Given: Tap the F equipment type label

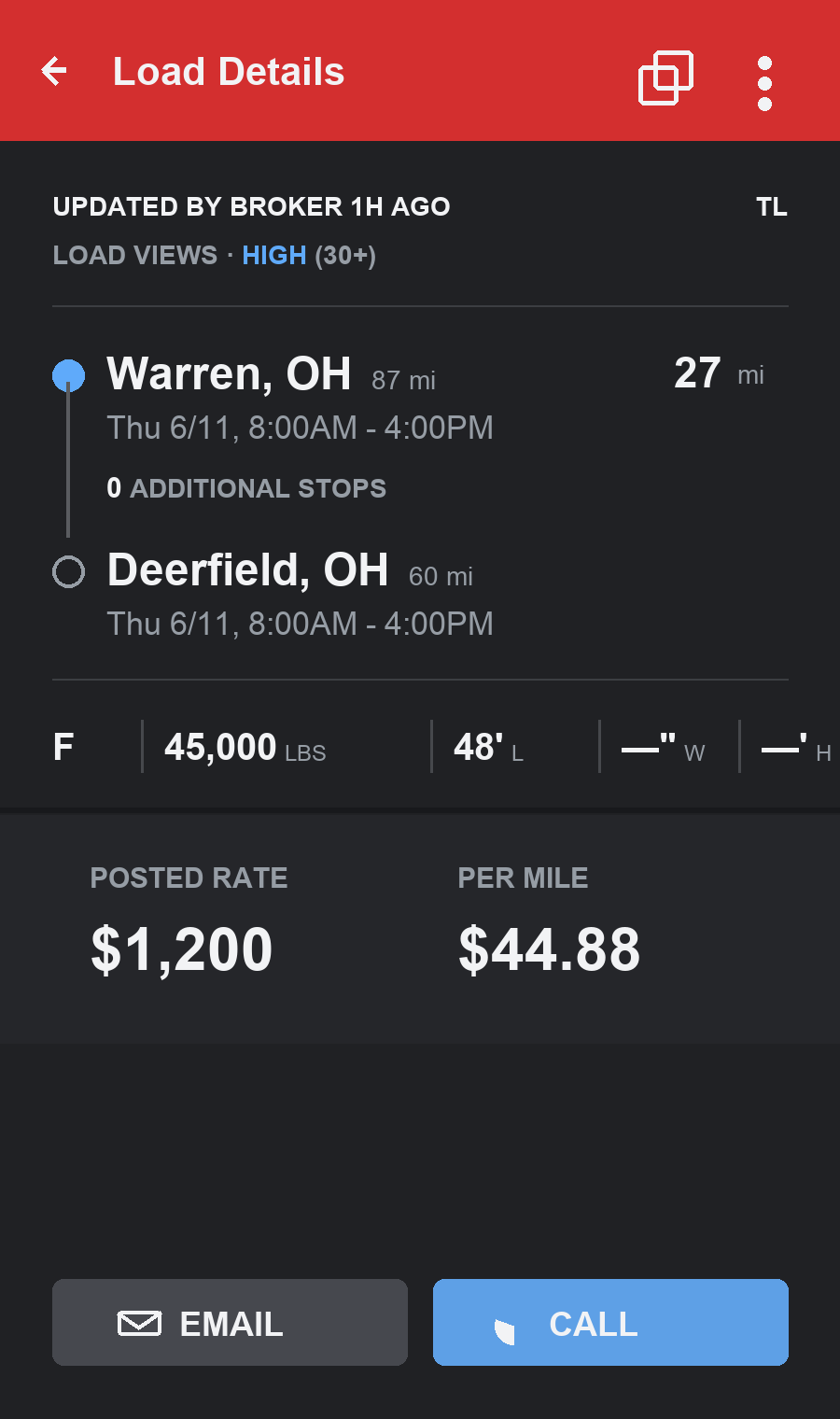Looking at the screenshot, I should 63,747.
